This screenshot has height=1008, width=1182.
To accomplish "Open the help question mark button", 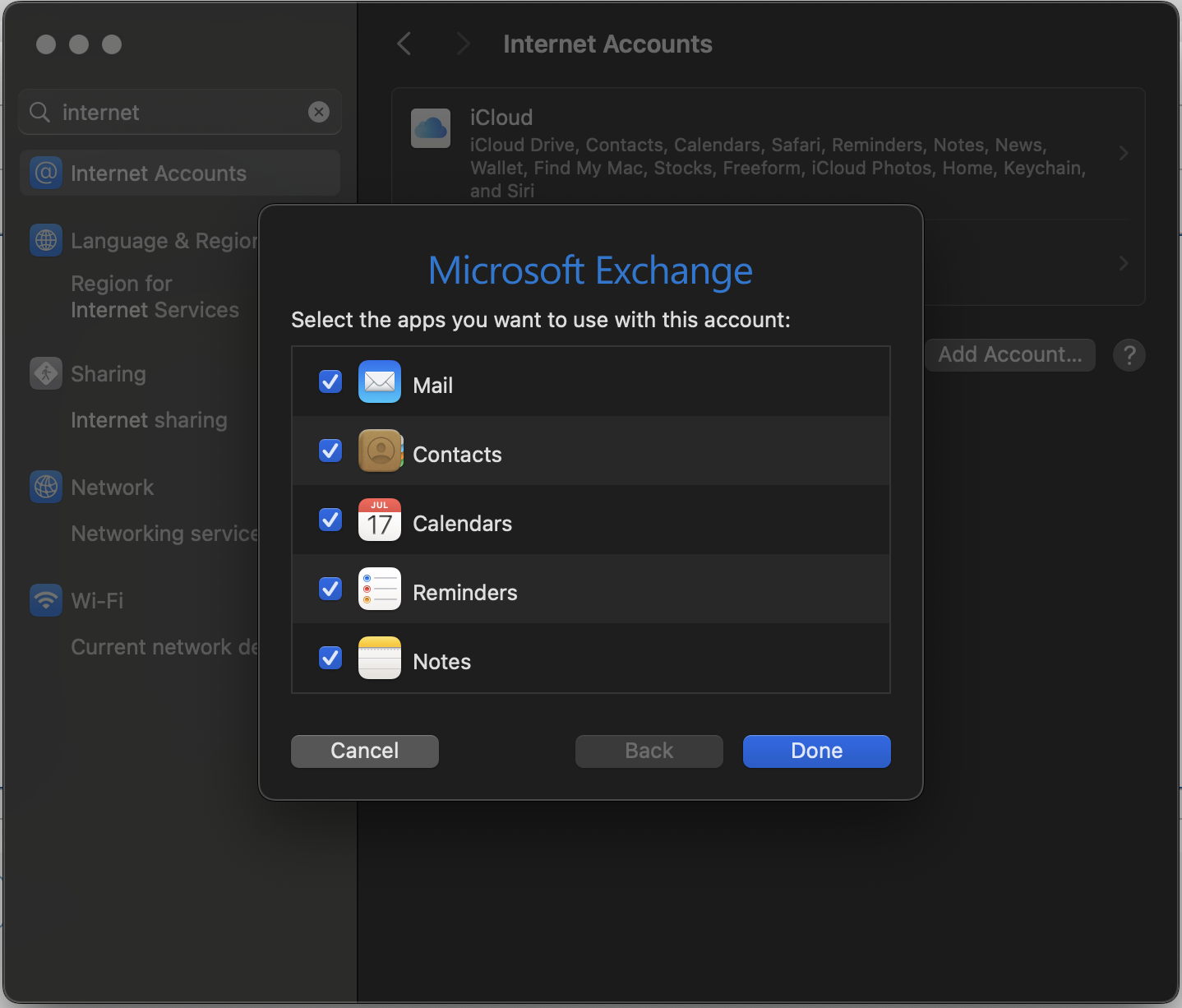I will point(1129,355).
